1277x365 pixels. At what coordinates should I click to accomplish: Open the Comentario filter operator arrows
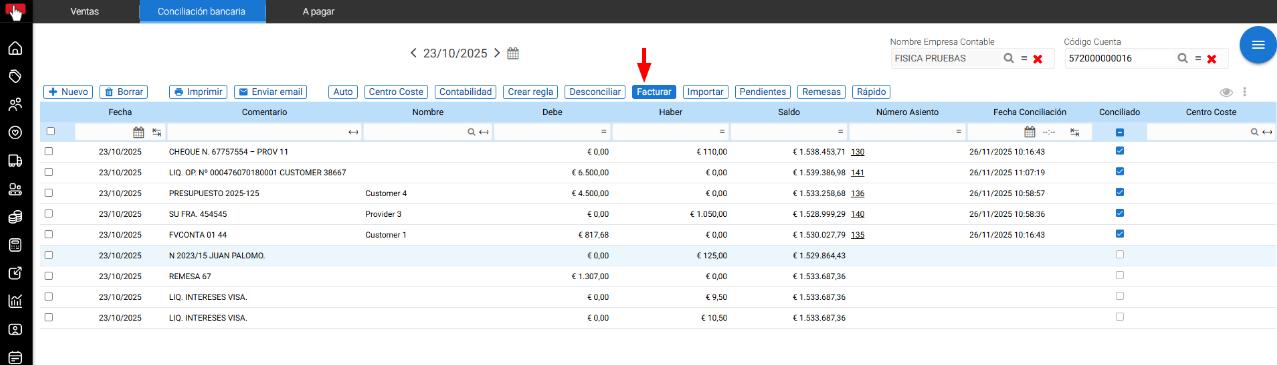[x=353, y=132]
